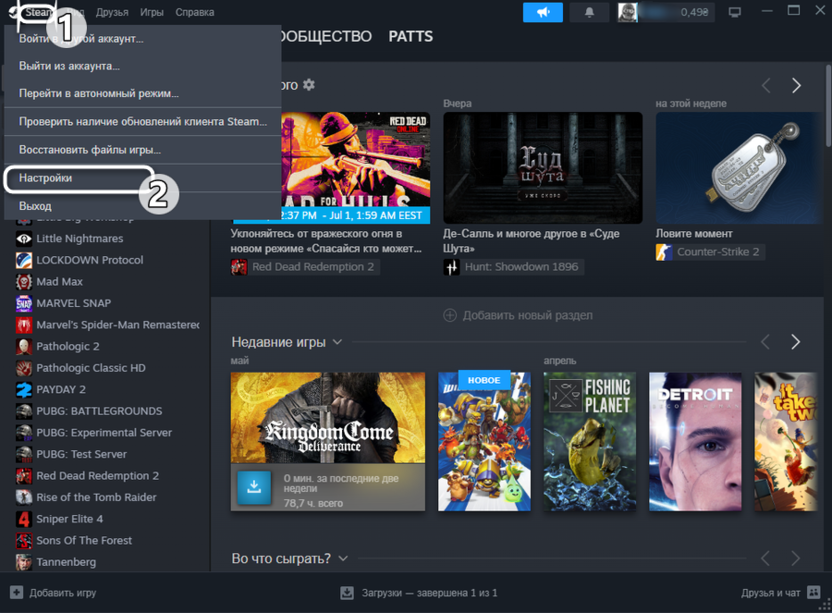Image resolution: width=832 pixels, height=613 pixels.
Task: Open the announcements megaphone button
Action: point(542,12)
